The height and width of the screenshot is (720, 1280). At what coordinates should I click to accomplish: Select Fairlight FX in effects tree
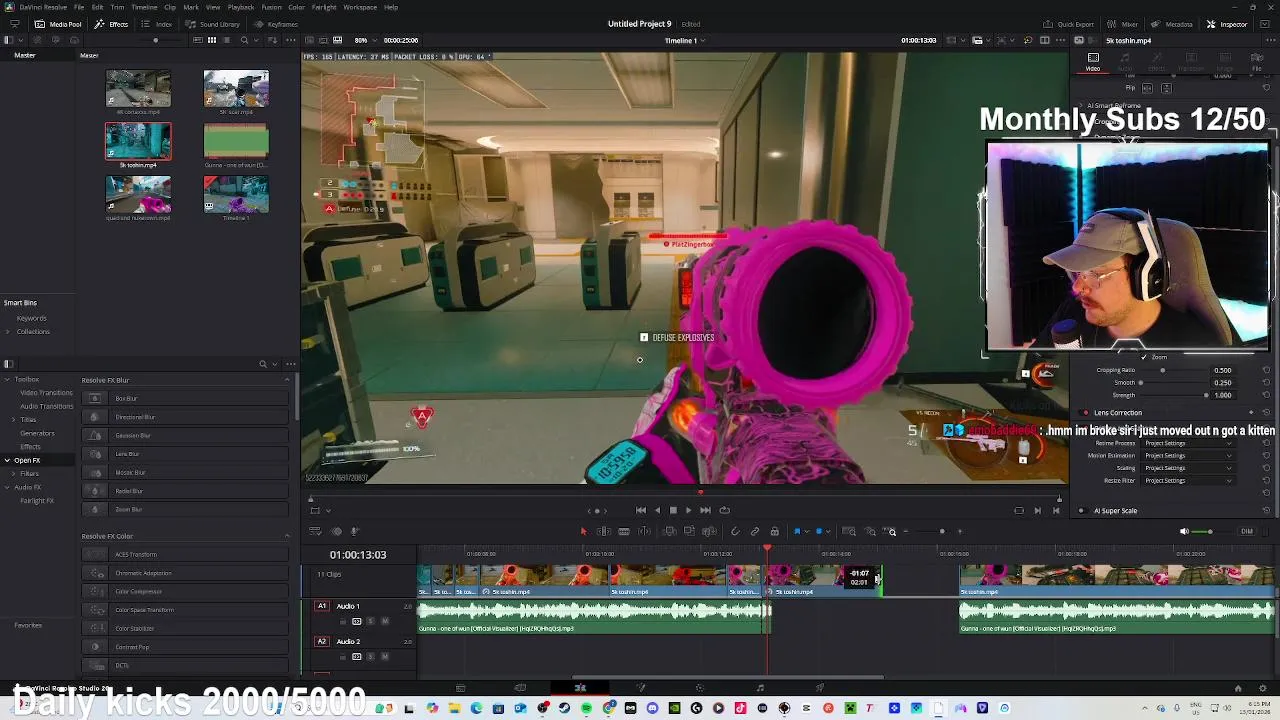coord(36,500)
